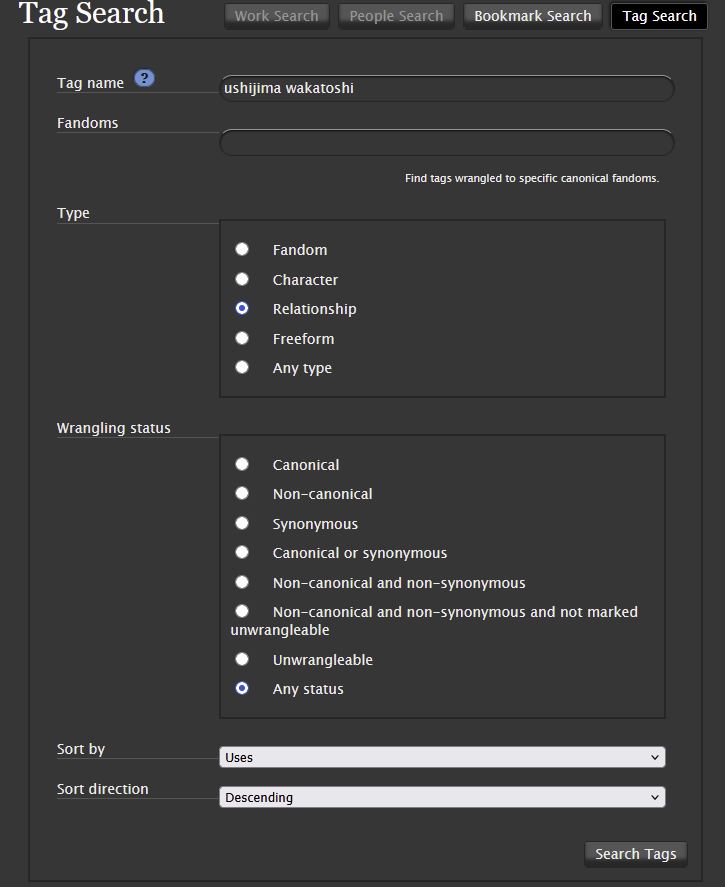Click the Search Tags button
Viewport: 725px width, 887px height.
pos(636,854)
